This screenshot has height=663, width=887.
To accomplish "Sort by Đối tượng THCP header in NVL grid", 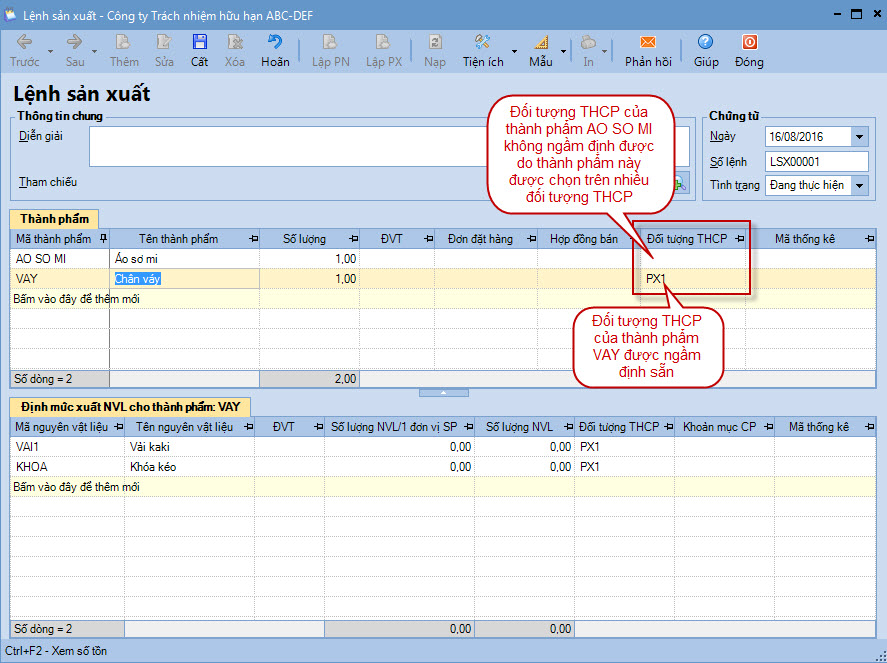I will click(x=619, y=427).
